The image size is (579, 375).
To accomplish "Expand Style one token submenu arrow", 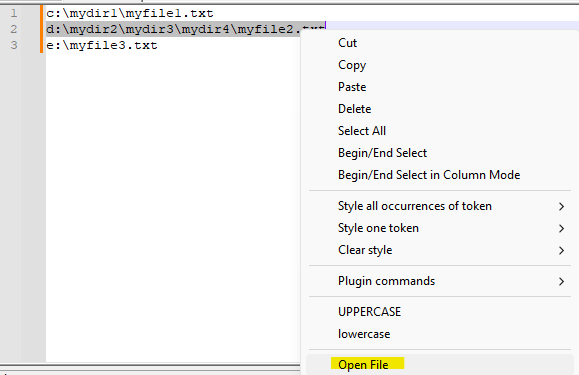I will 561,228.
